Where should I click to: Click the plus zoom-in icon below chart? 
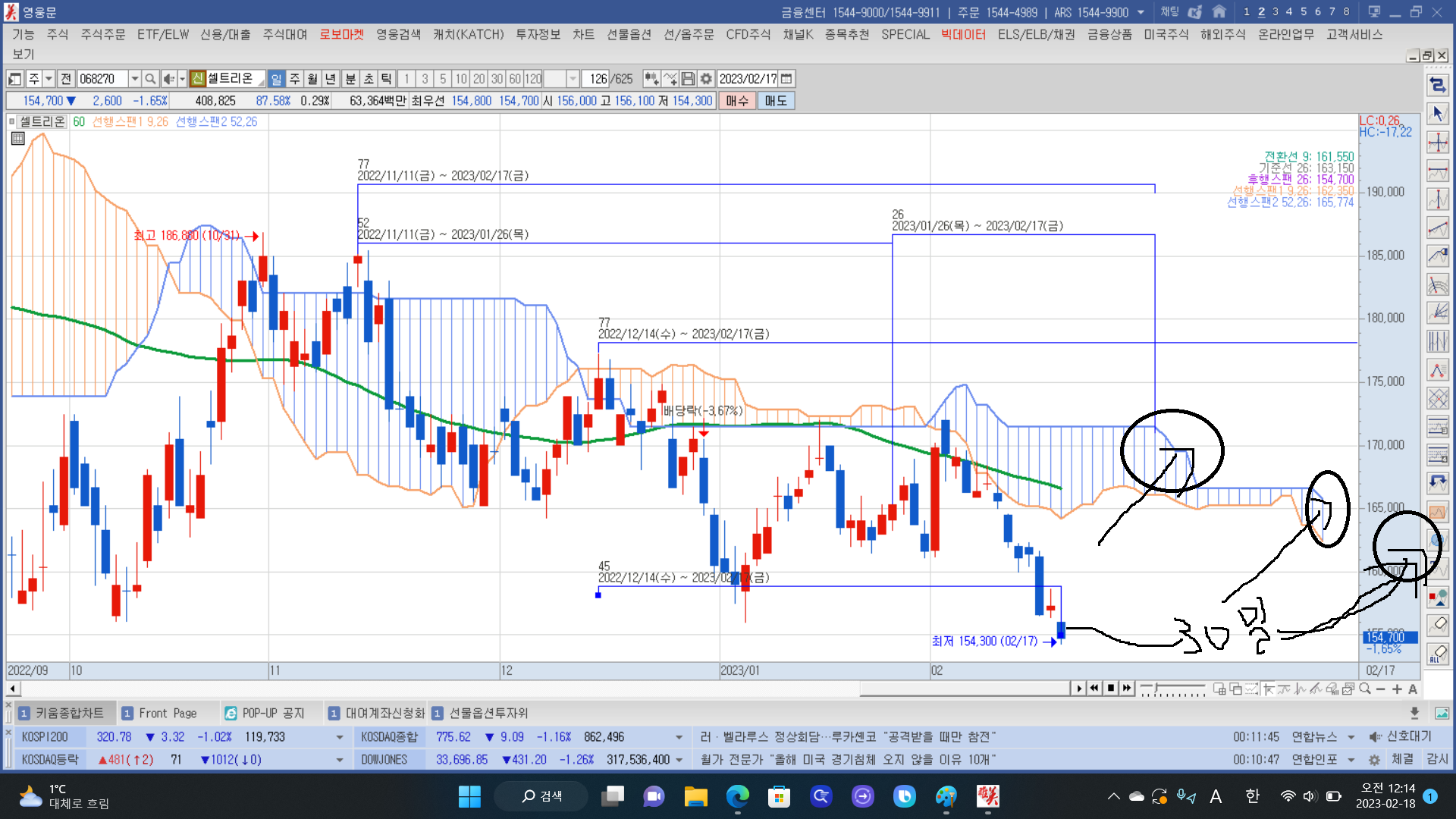click(x=1397, y=689)
